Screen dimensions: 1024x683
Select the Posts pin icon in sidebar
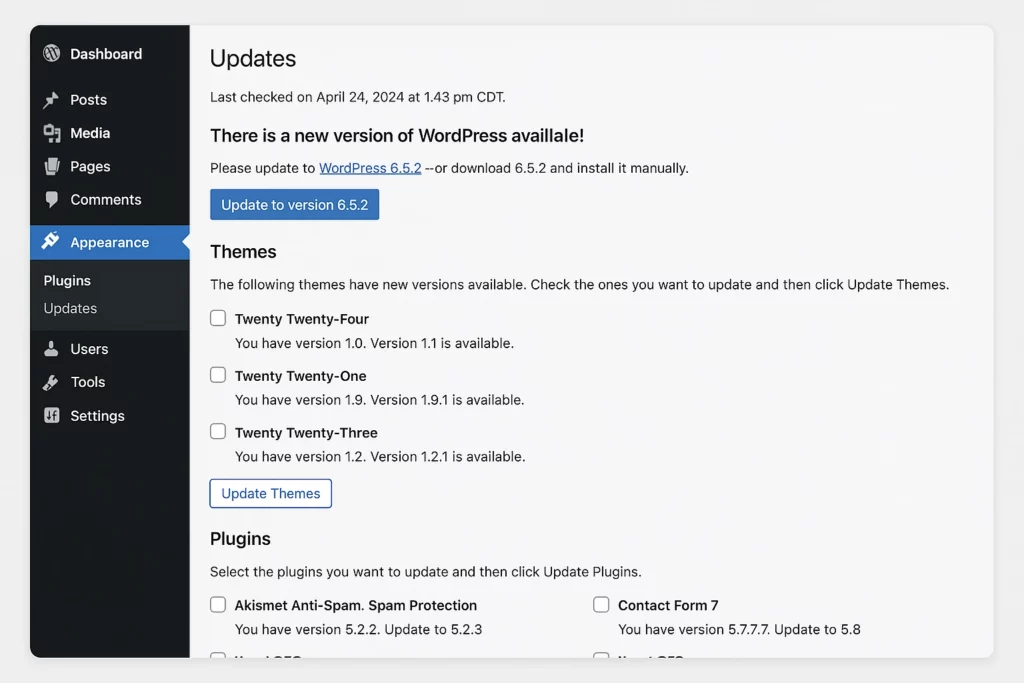pyautogui.click(x=52, y=100)
